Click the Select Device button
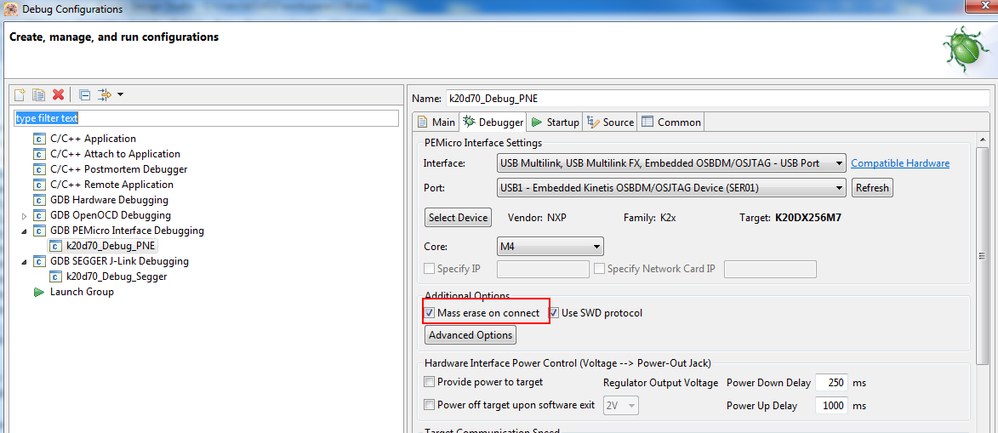998x433 pixels. click(x=458, y=217)
